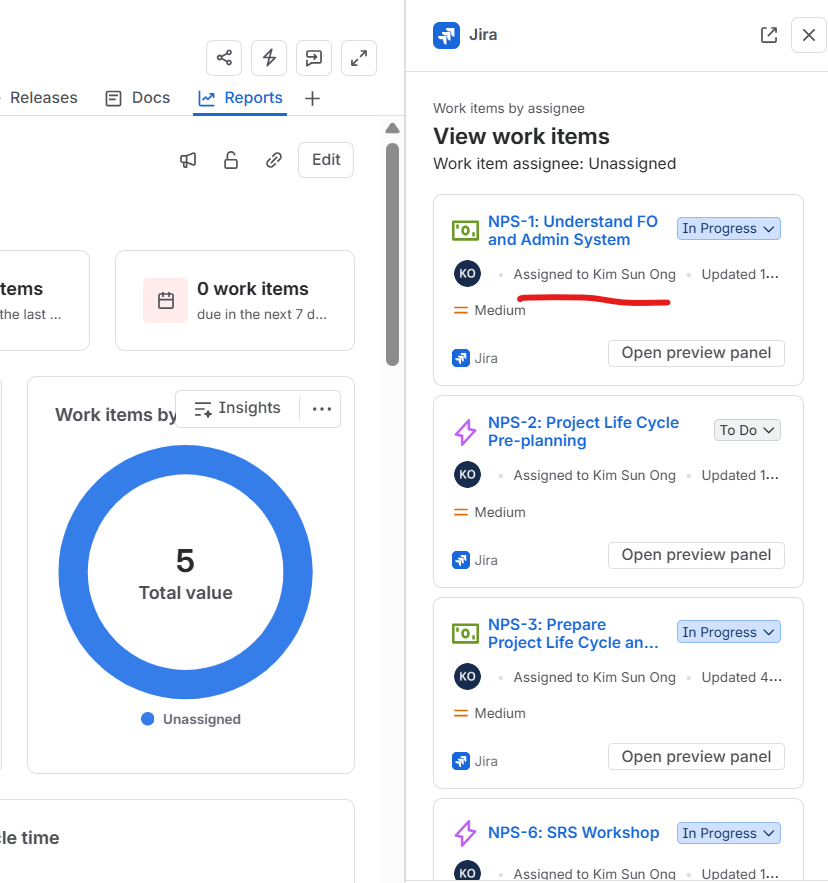Open preview panel for NPS-2
The height and width of the screenshot is (883, 828).
click(x=696, y=555)
